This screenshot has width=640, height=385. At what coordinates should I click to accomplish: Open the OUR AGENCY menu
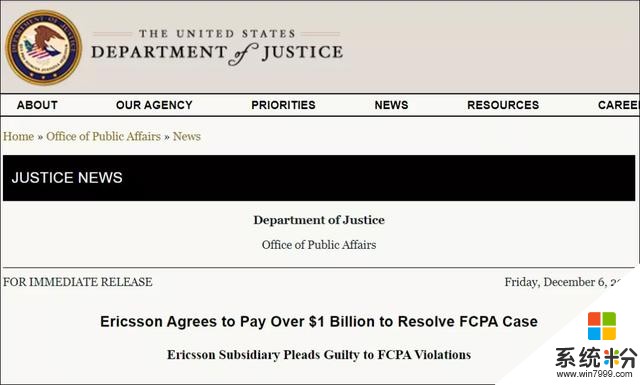(x=154, y=105)
